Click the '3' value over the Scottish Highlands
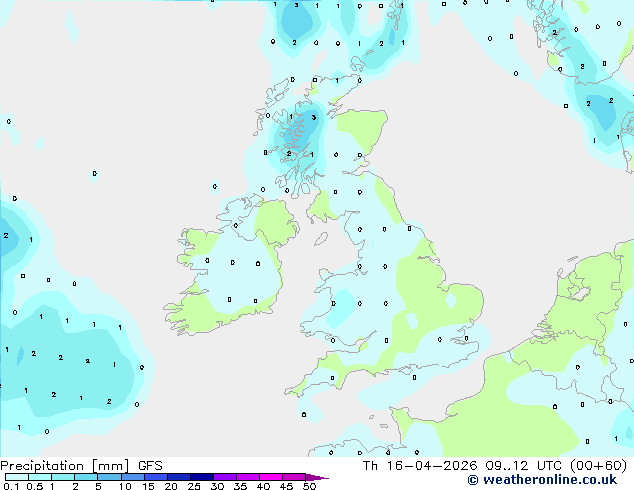Viewport: 634px width, 490px height. tap(314, 118)
